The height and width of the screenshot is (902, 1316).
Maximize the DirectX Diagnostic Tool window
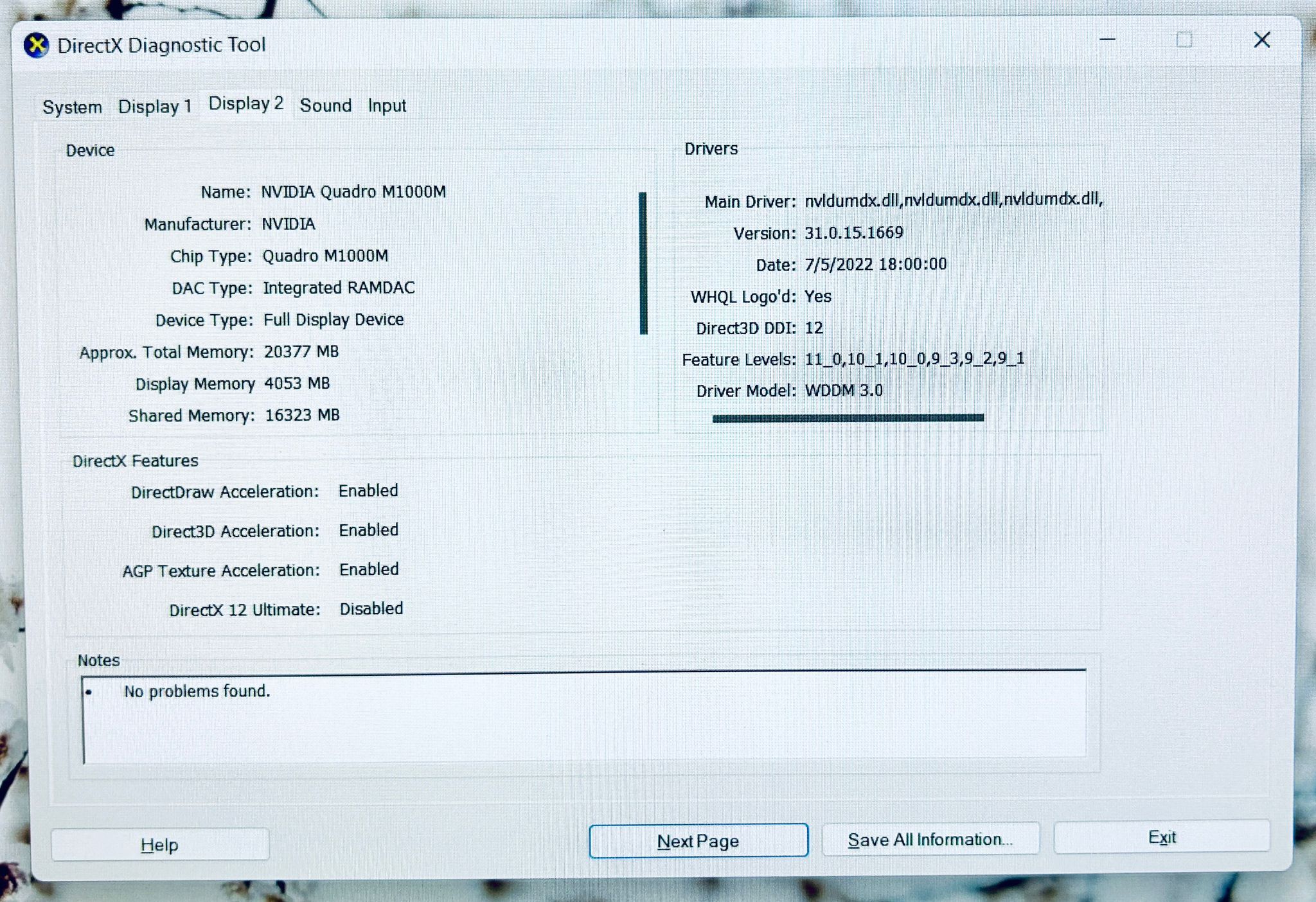tap(1183, 40)
